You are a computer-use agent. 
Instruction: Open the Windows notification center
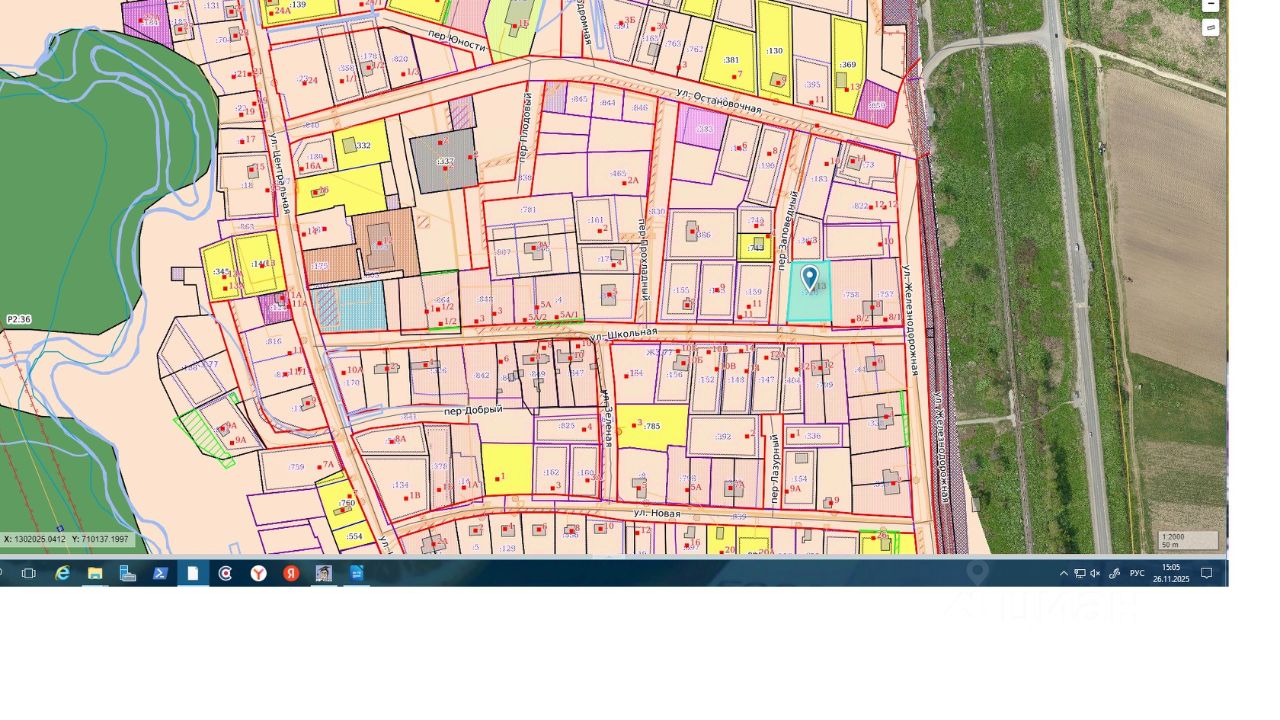(x=1207, y=573)
